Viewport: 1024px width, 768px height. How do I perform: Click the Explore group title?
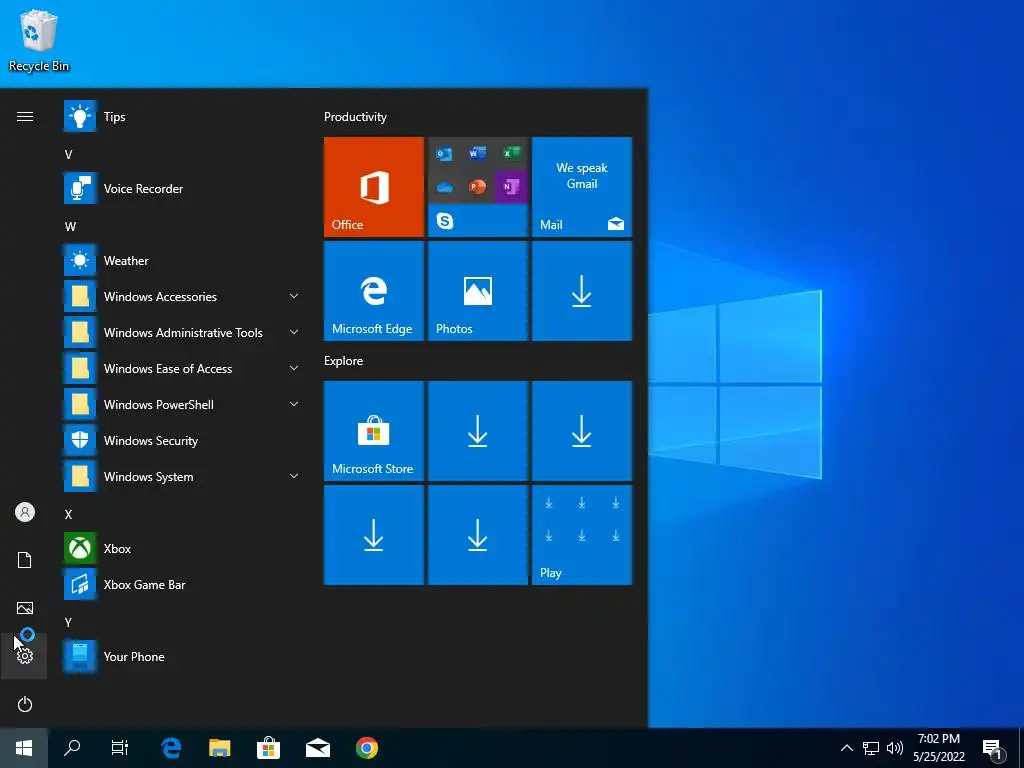[x=344, y=361]
